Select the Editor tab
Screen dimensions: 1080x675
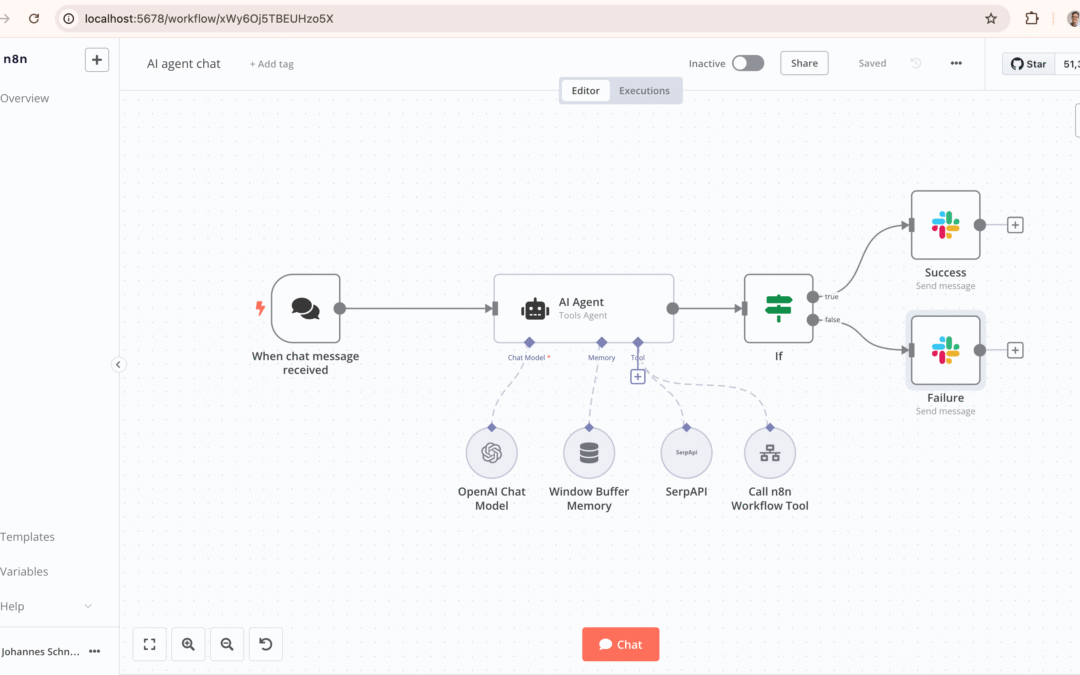(x=585, y=90)
